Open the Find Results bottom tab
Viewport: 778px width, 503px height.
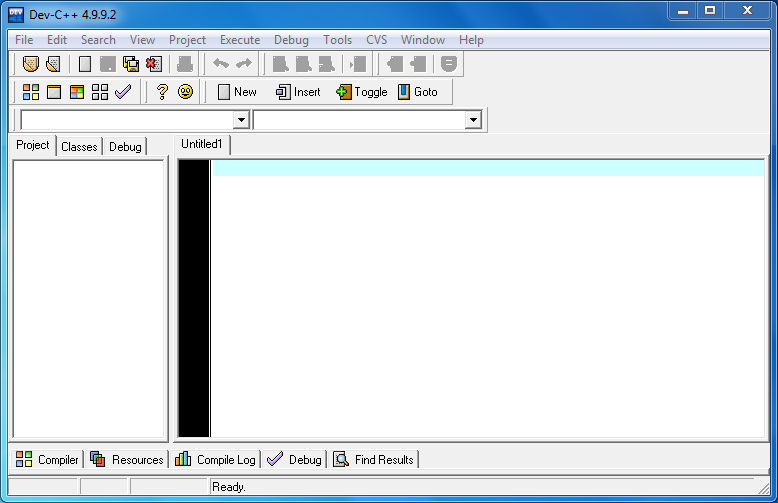374,460
